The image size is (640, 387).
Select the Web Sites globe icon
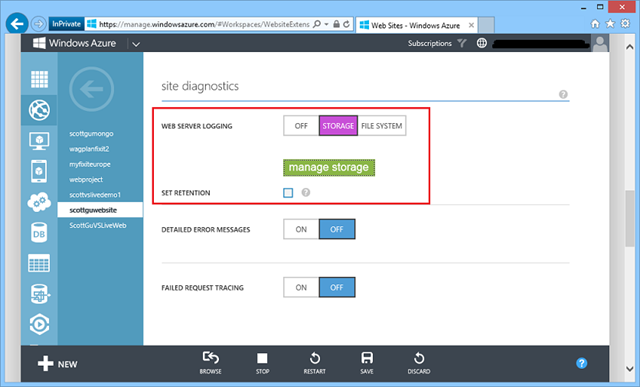39,110
